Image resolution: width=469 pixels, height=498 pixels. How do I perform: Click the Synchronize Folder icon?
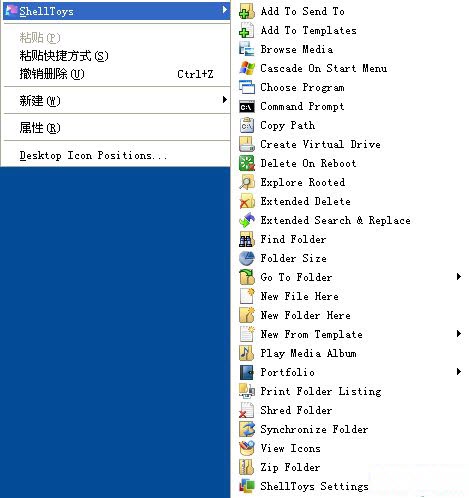[x=247, y=430]
